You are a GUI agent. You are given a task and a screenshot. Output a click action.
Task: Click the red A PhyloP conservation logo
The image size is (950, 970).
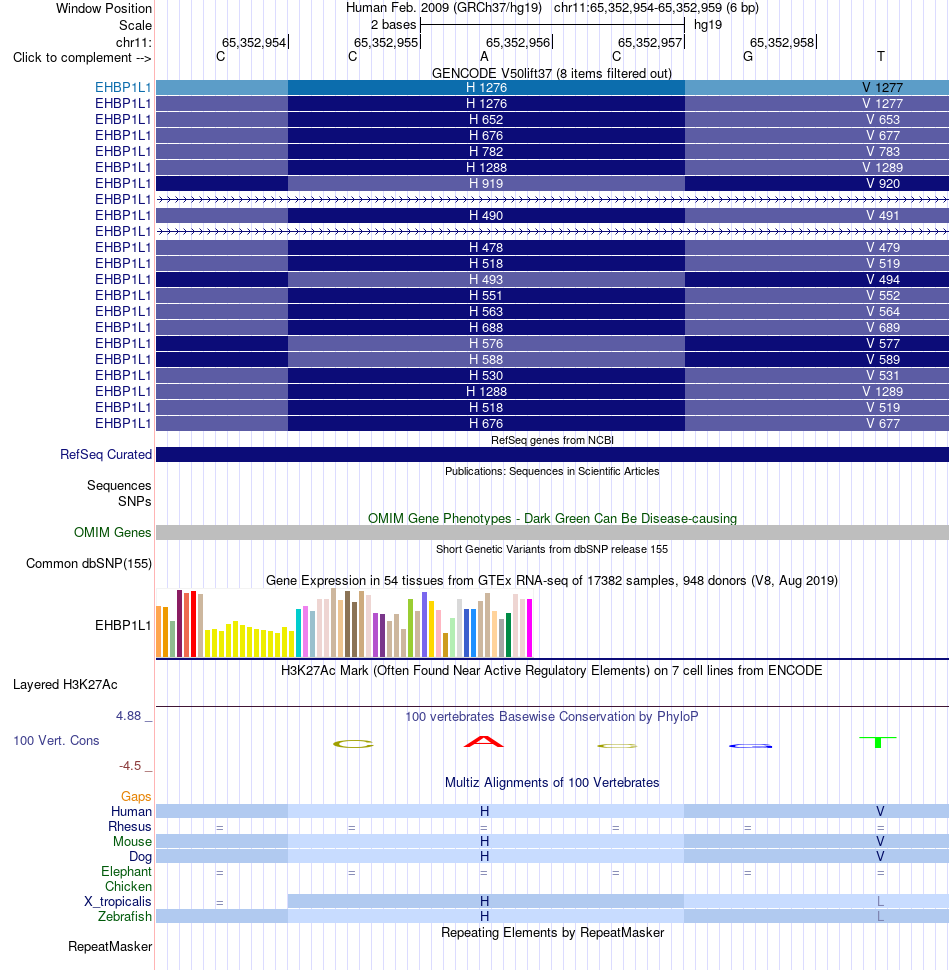(x=484, y=742)
